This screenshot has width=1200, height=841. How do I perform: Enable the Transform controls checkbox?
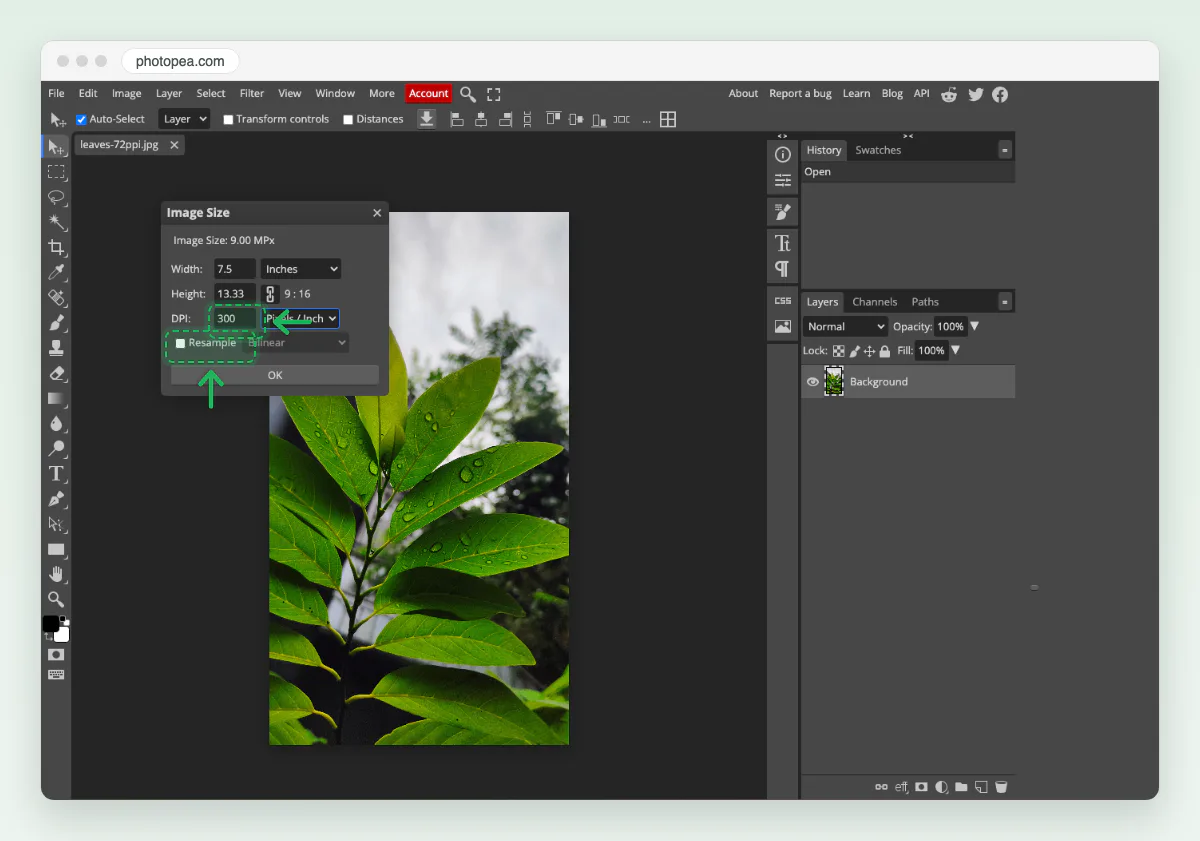(x=228, y=120)
